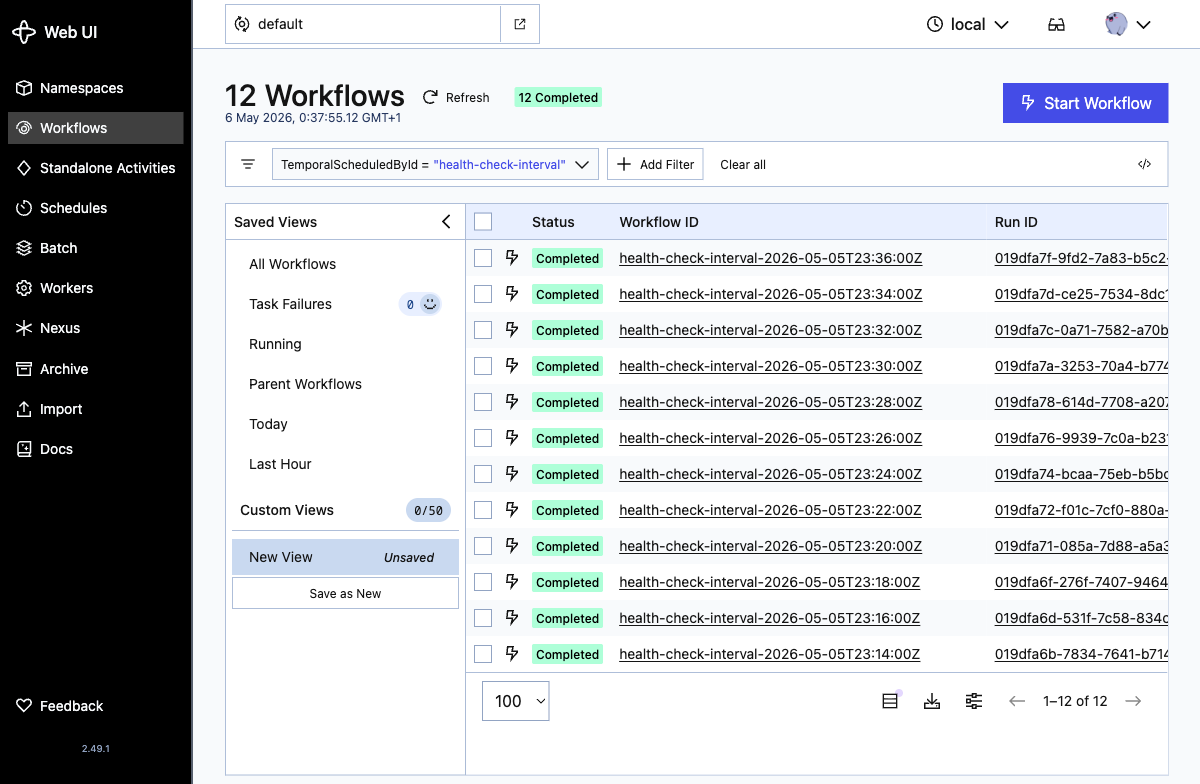Image resolution: width=1200 pixels, height=784 pixels.
Task: Select the Task Failures saved view
Action: click(x=345, y=304)
